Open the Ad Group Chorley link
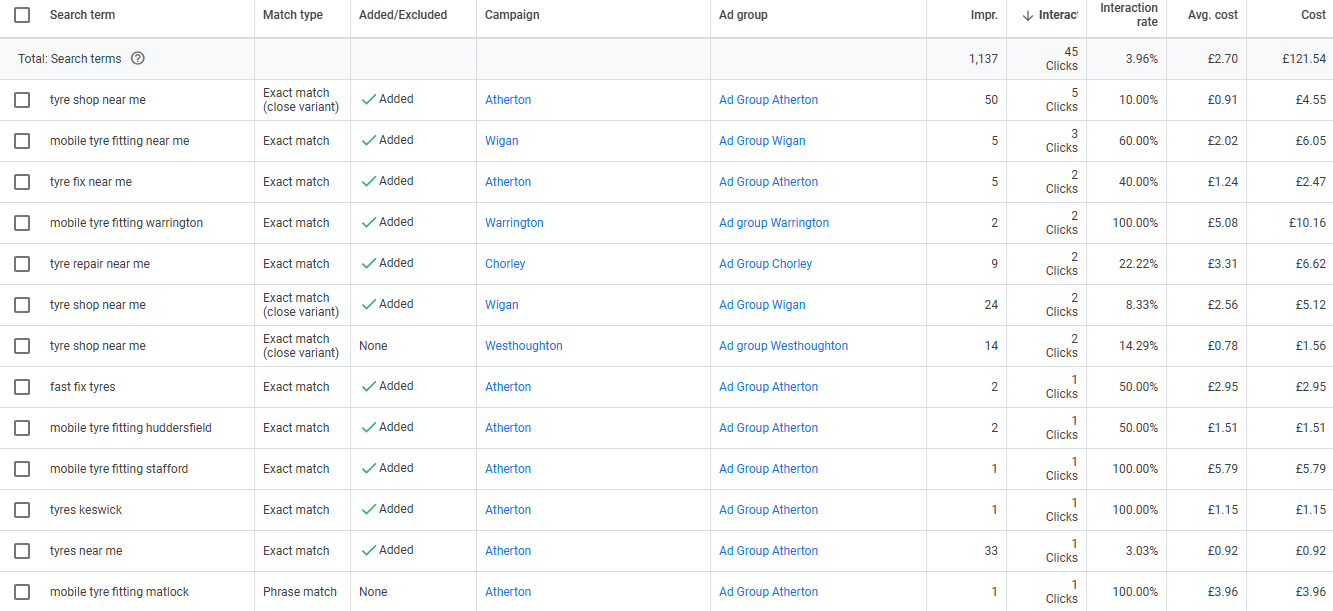Image resolution: width=1333 pixels, height=611 pixels. [766, 264]
